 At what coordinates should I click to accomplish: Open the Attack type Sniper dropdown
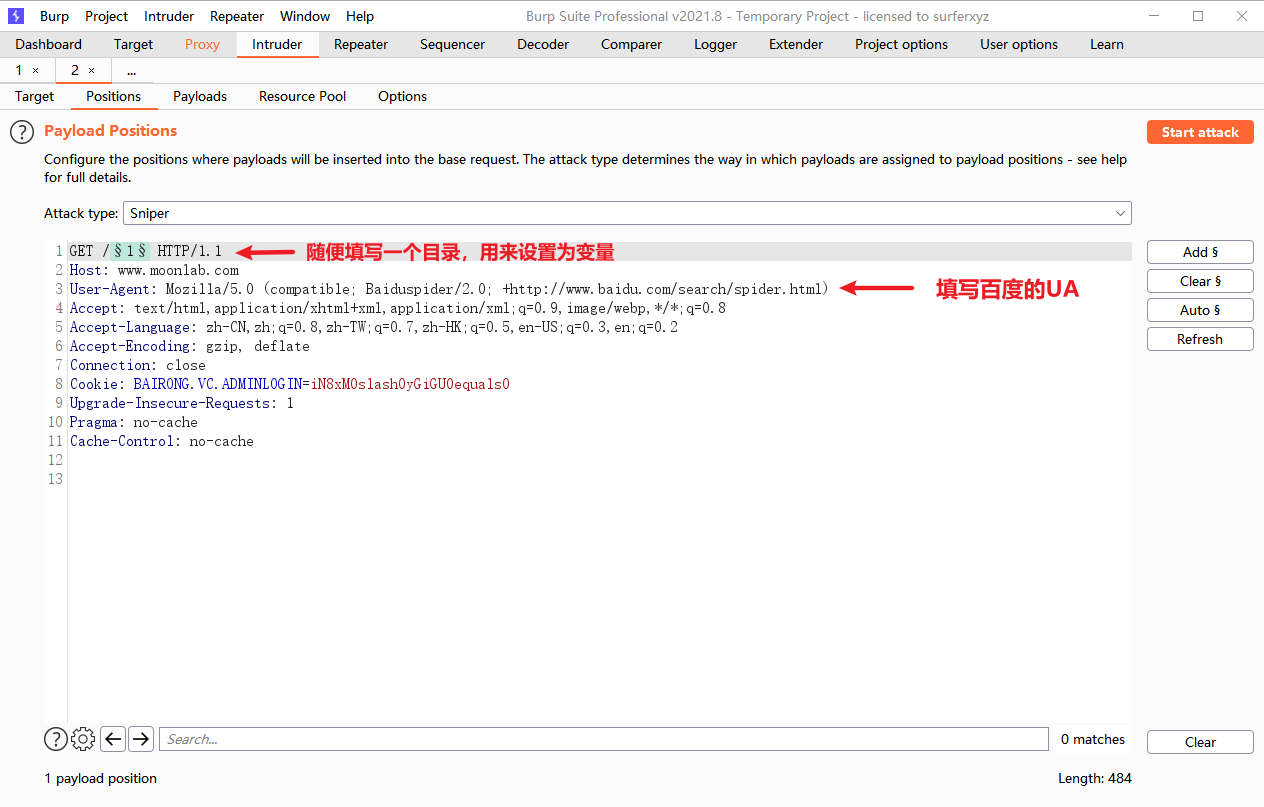(627, 213)
